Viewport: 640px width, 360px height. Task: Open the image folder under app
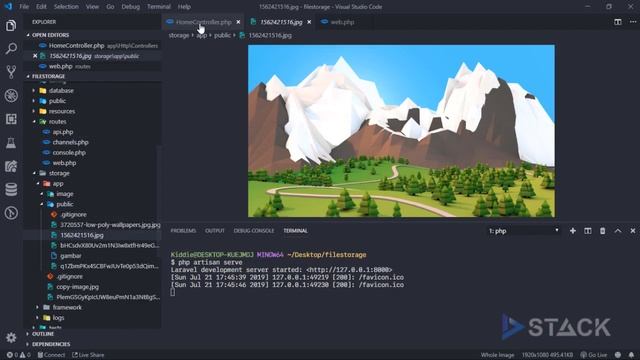point(64,194)
